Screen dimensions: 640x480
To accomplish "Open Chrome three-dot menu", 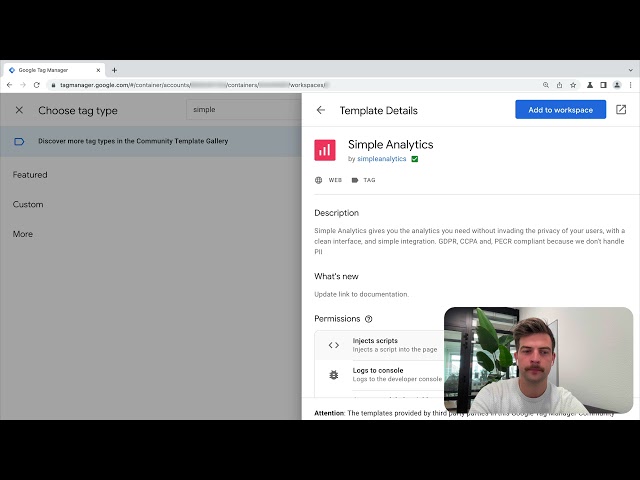I will (x=631, y=85).
